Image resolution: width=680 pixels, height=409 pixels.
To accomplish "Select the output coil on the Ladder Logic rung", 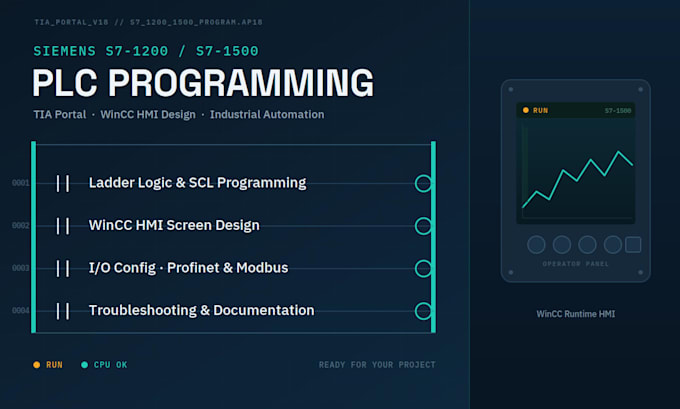I will (x=423, y=183).
